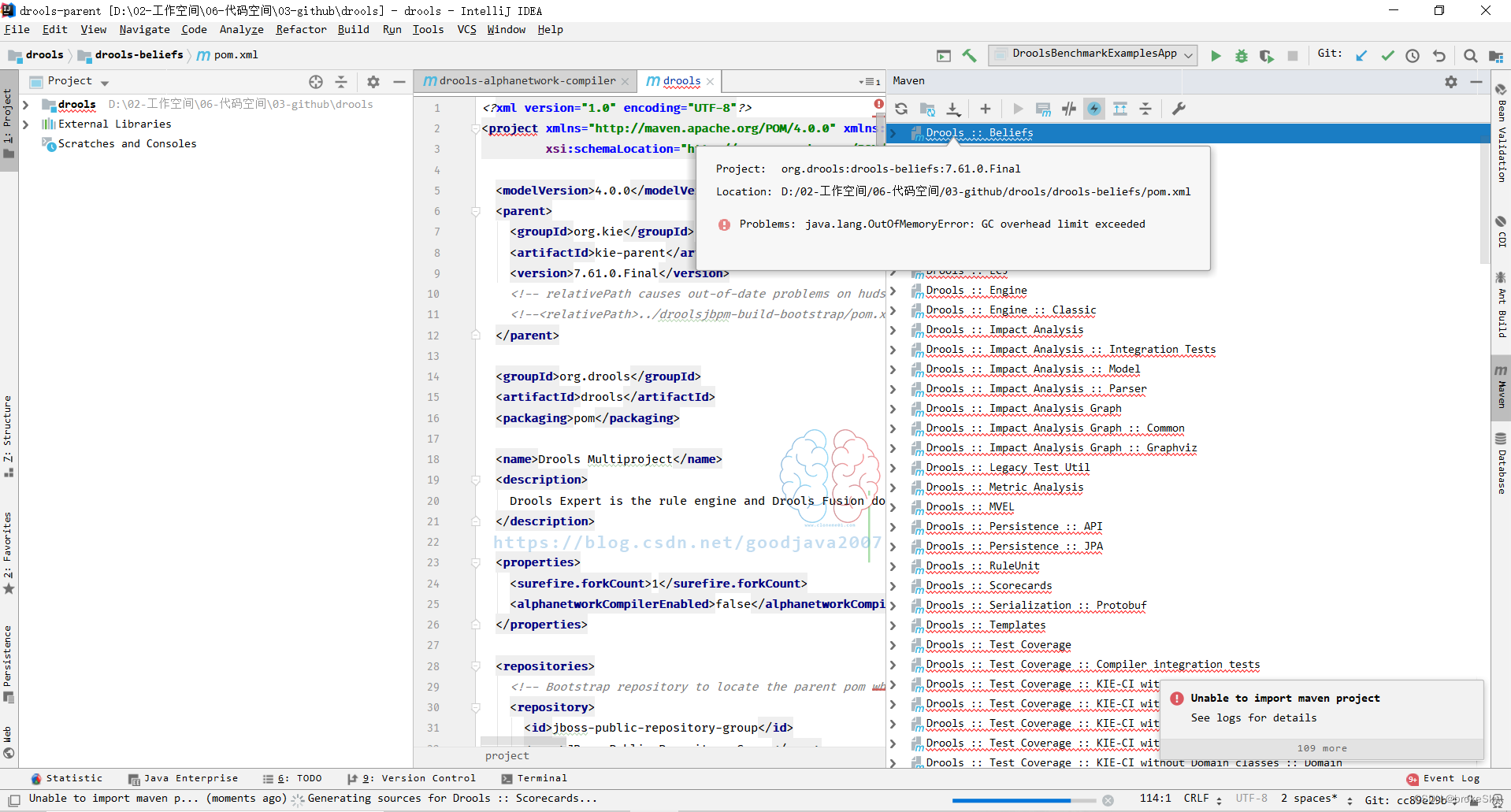
Task: Open Structure side tool window
Action: 8,436
